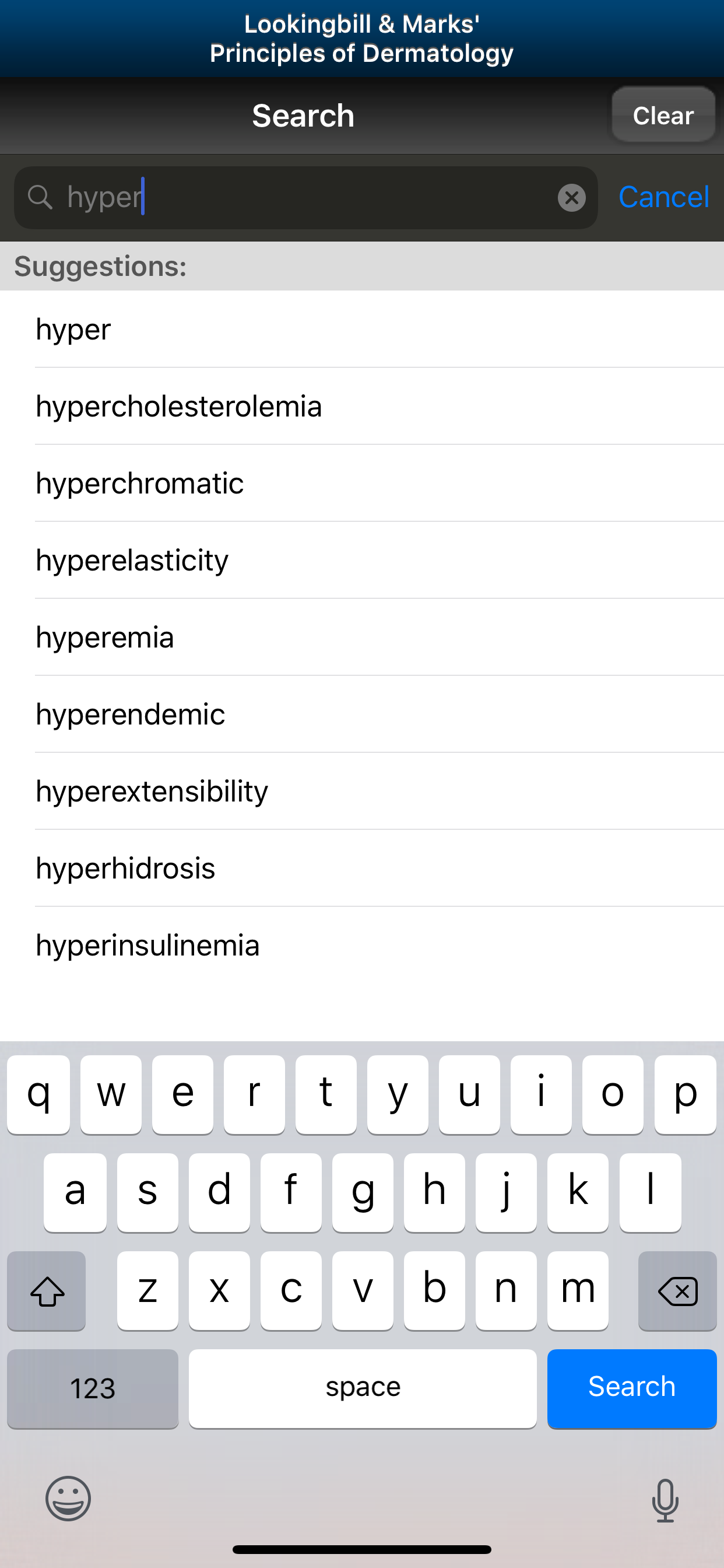Viewport: 724px width, 1568px height.
Task: Tap the hyperemia suggestion
Action: (105, 638)
